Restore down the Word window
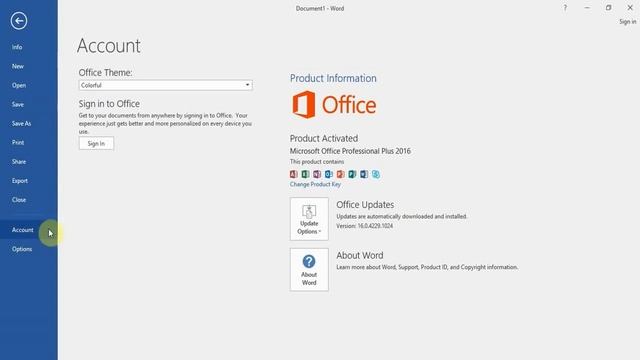 608,8
